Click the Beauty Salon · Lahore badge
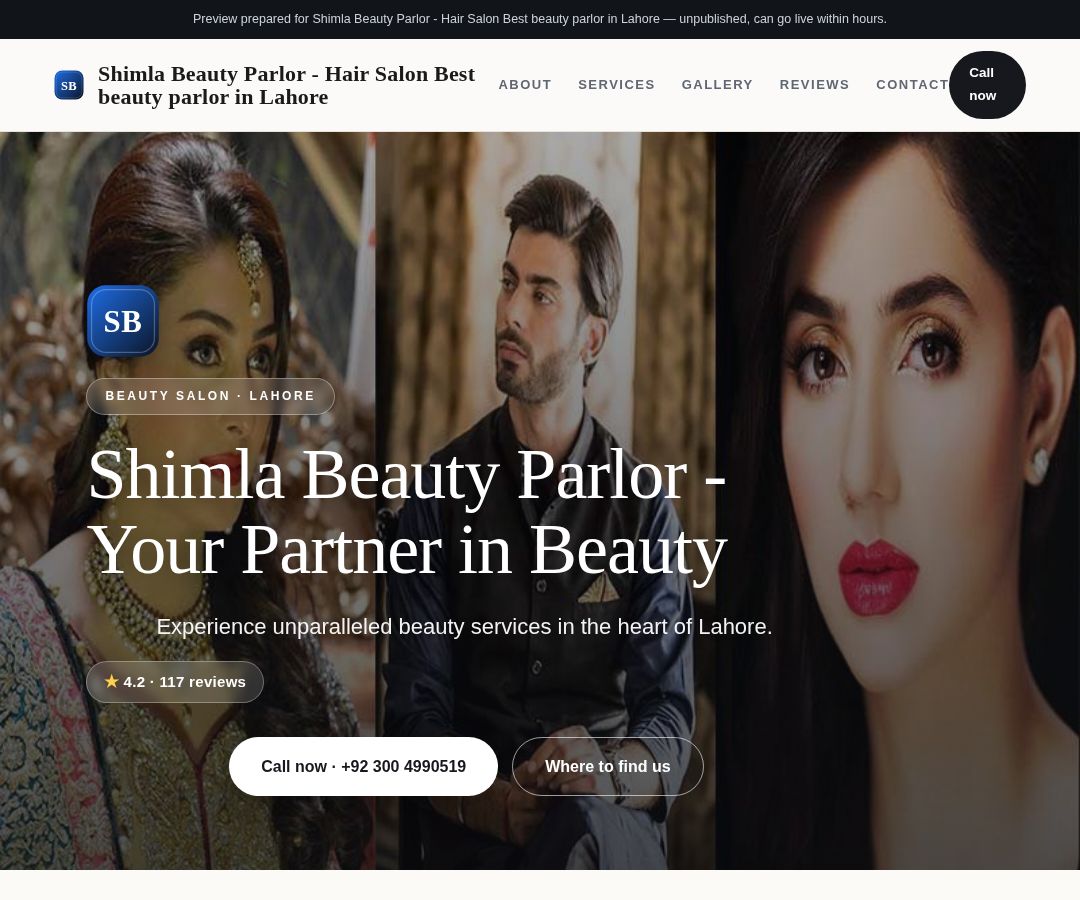 coord(210,396)
